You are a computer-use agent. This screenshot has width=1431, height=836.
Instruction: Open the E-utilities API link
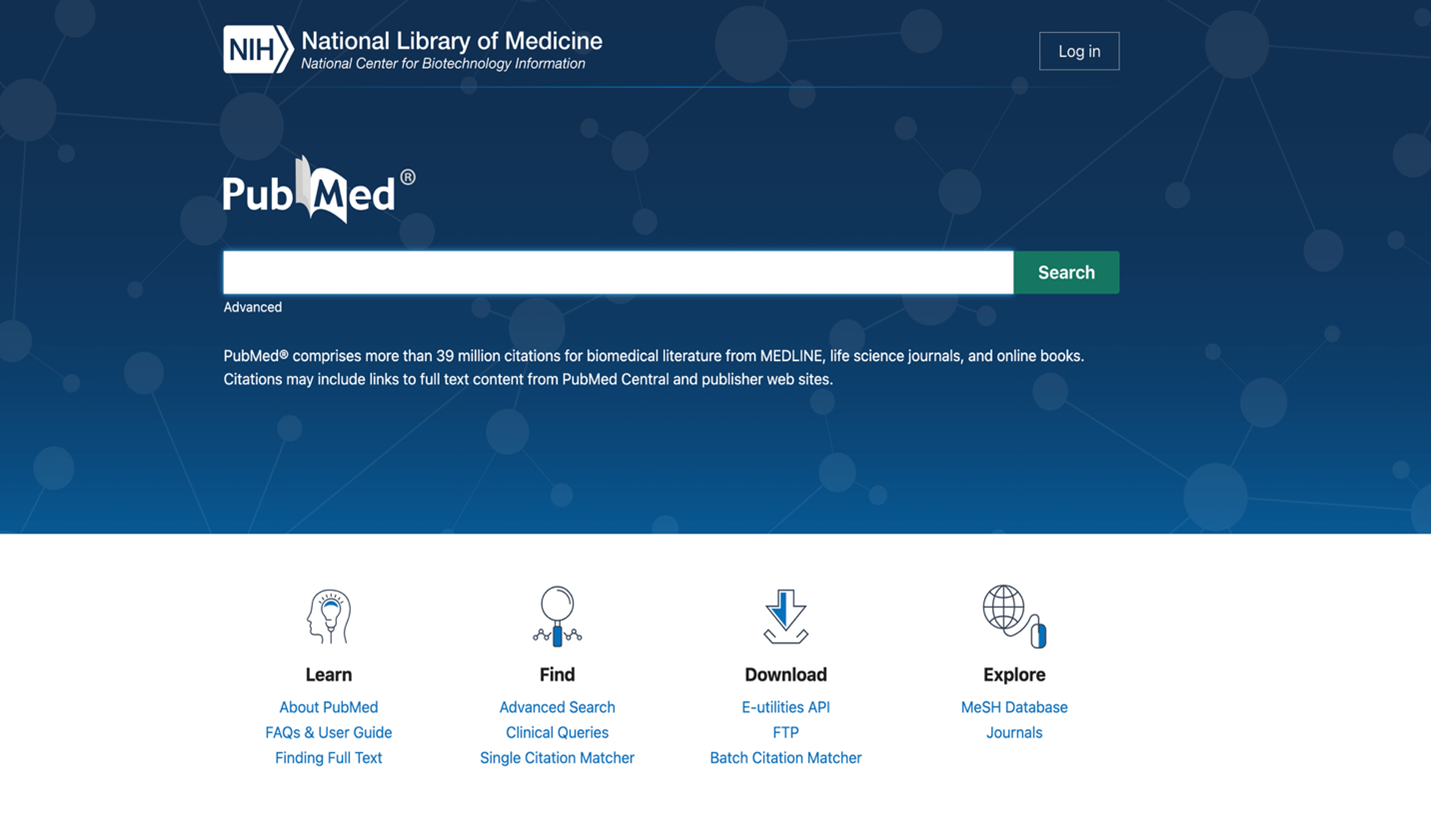[x=785, y=707]
